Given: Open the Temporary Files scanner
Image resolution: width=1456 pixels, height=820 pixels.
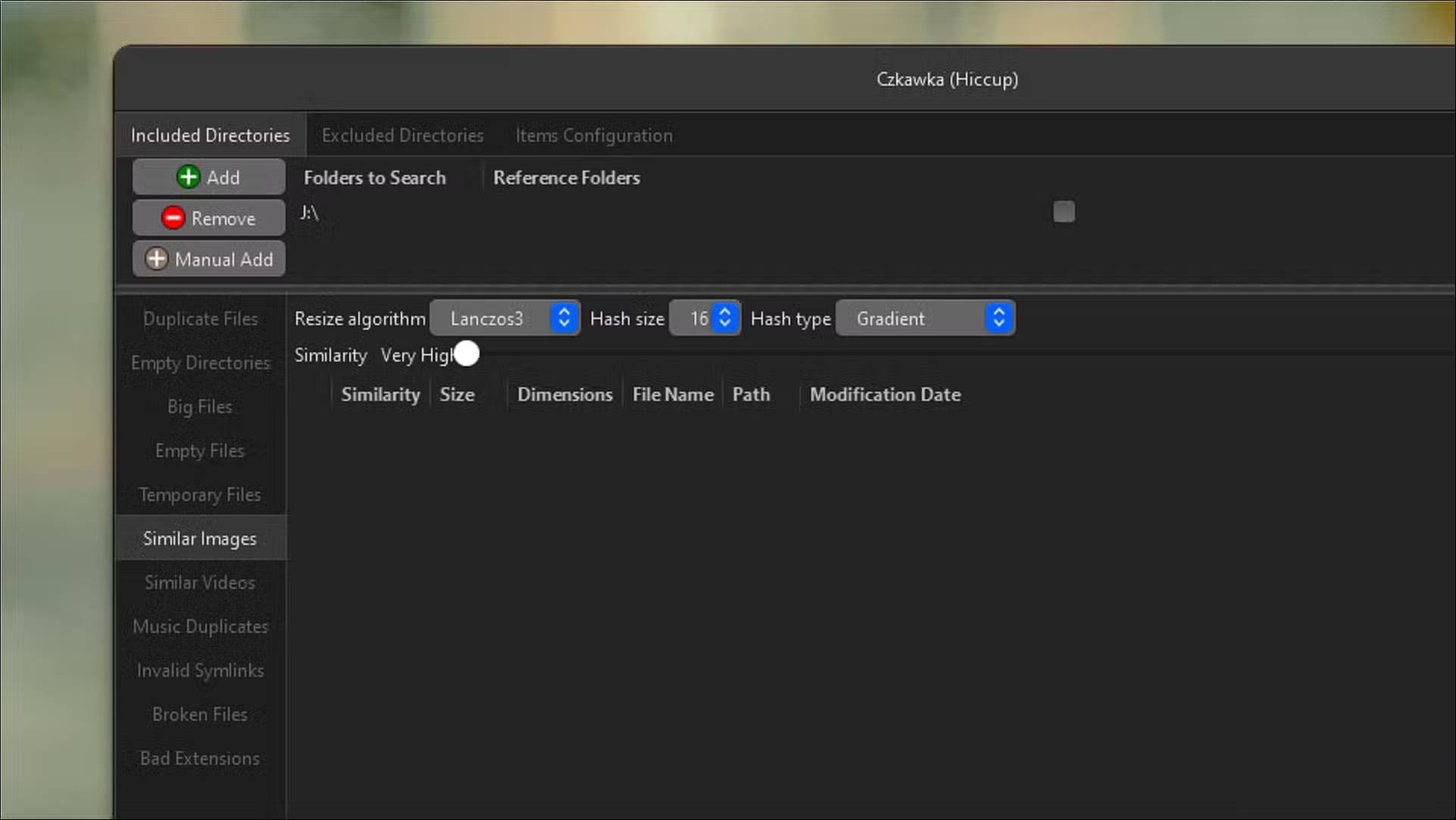Looking at the screenshot, I should [x=200, y=494].
